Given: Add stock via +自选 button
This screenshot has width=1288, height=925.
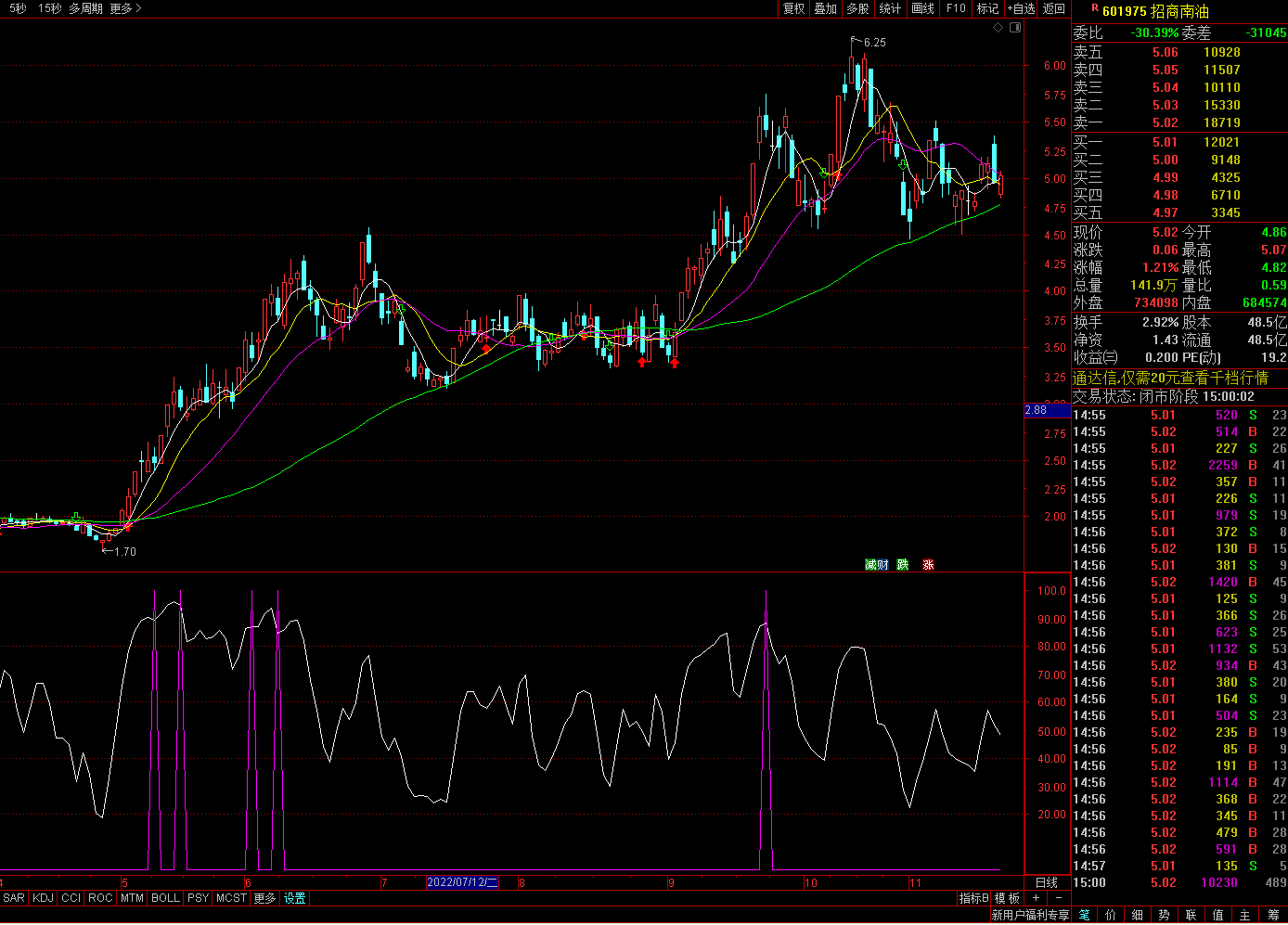Looking at the screenshot, I should (1021, 8).
